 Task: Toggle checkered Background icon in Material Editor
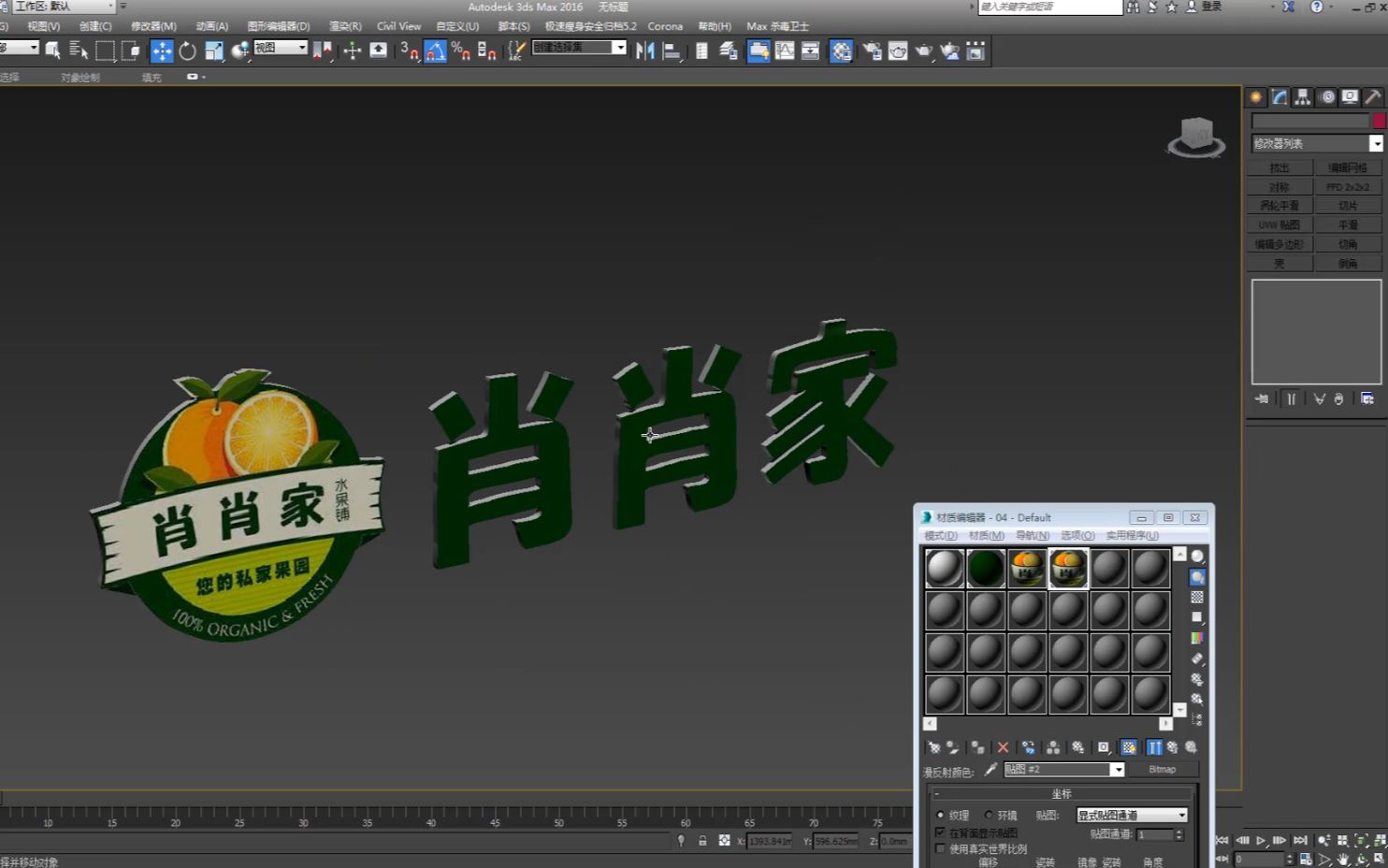(x=1197, y=597)
